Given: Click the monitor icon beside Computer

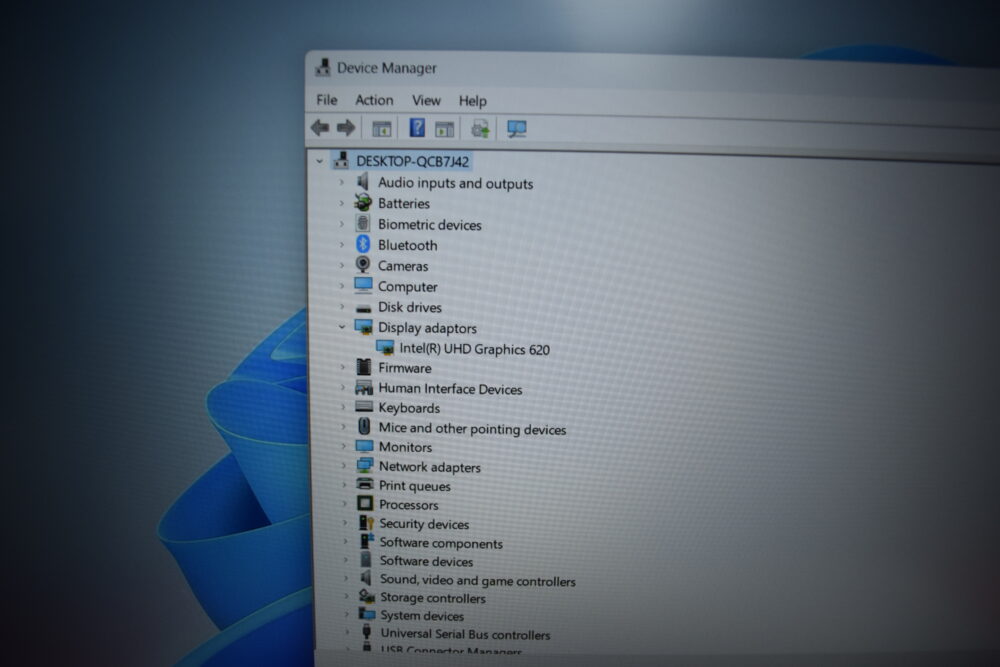Looking at the screenshot, I should point(364,285).
